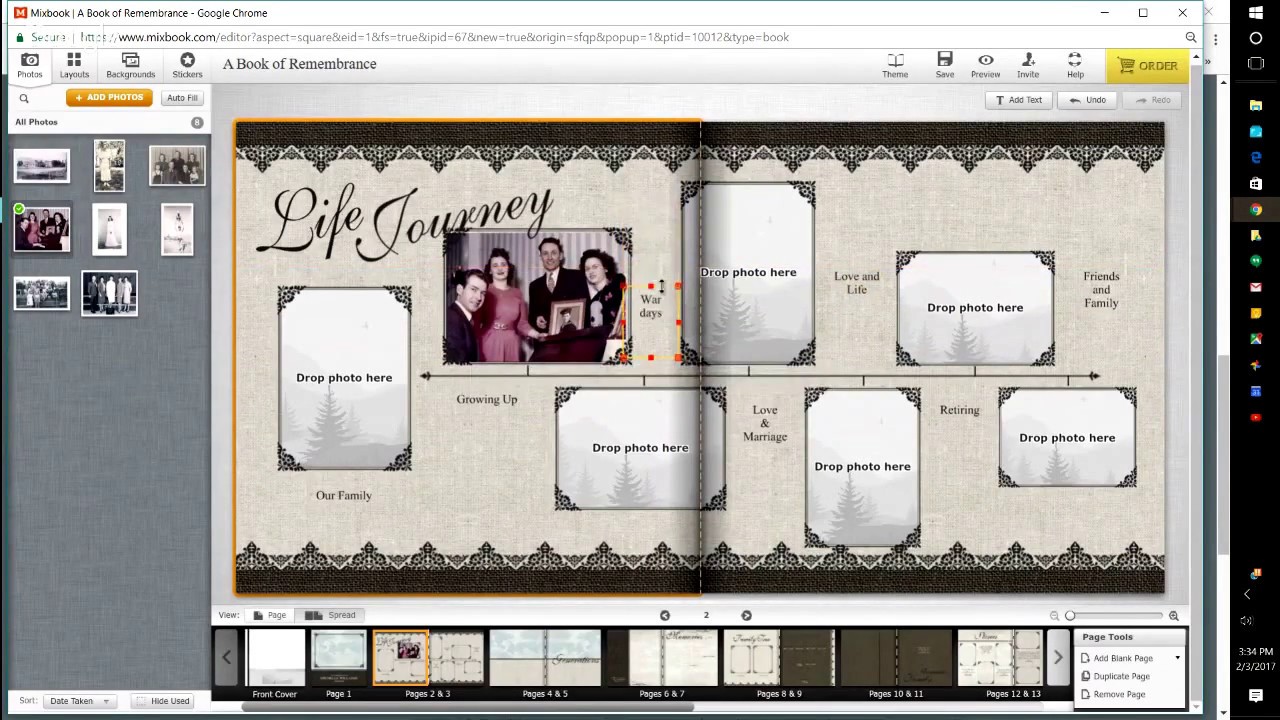
Task: Click drop photo slot beside Friends and Family
Action: pyautogui.click(x=975, y=308)
